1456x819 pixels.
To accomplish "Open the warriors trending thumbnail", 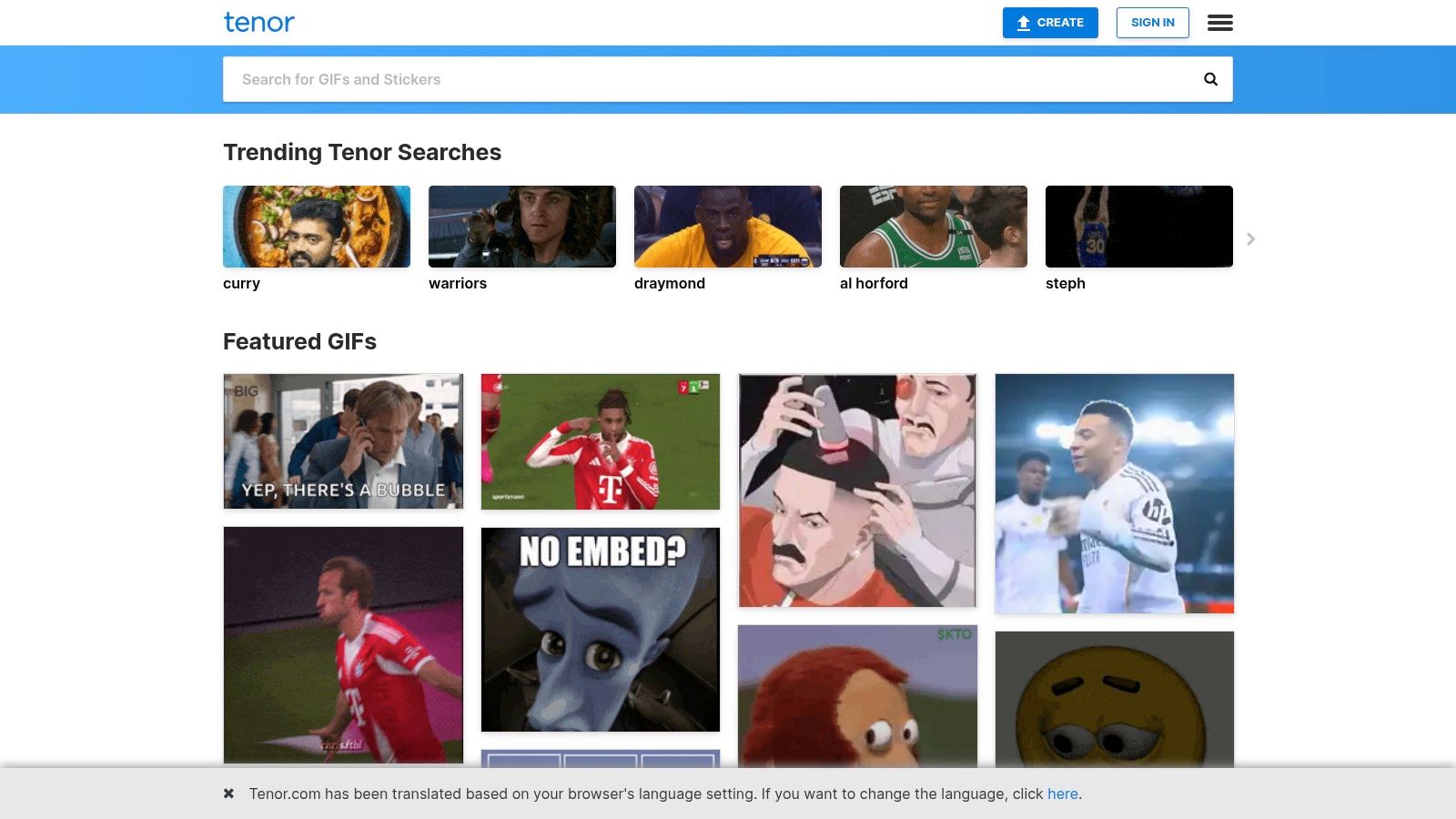I will click(522, 227).
